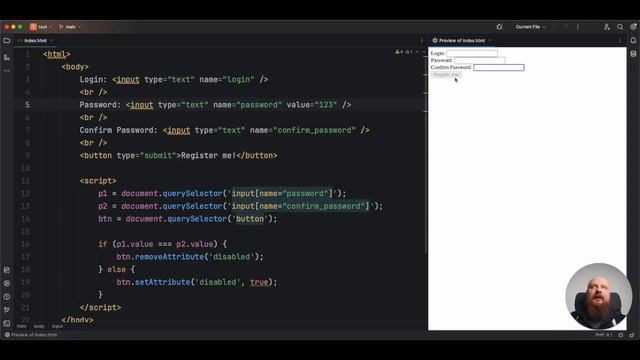Click line number 5 in the gutter

pos(27,105)
